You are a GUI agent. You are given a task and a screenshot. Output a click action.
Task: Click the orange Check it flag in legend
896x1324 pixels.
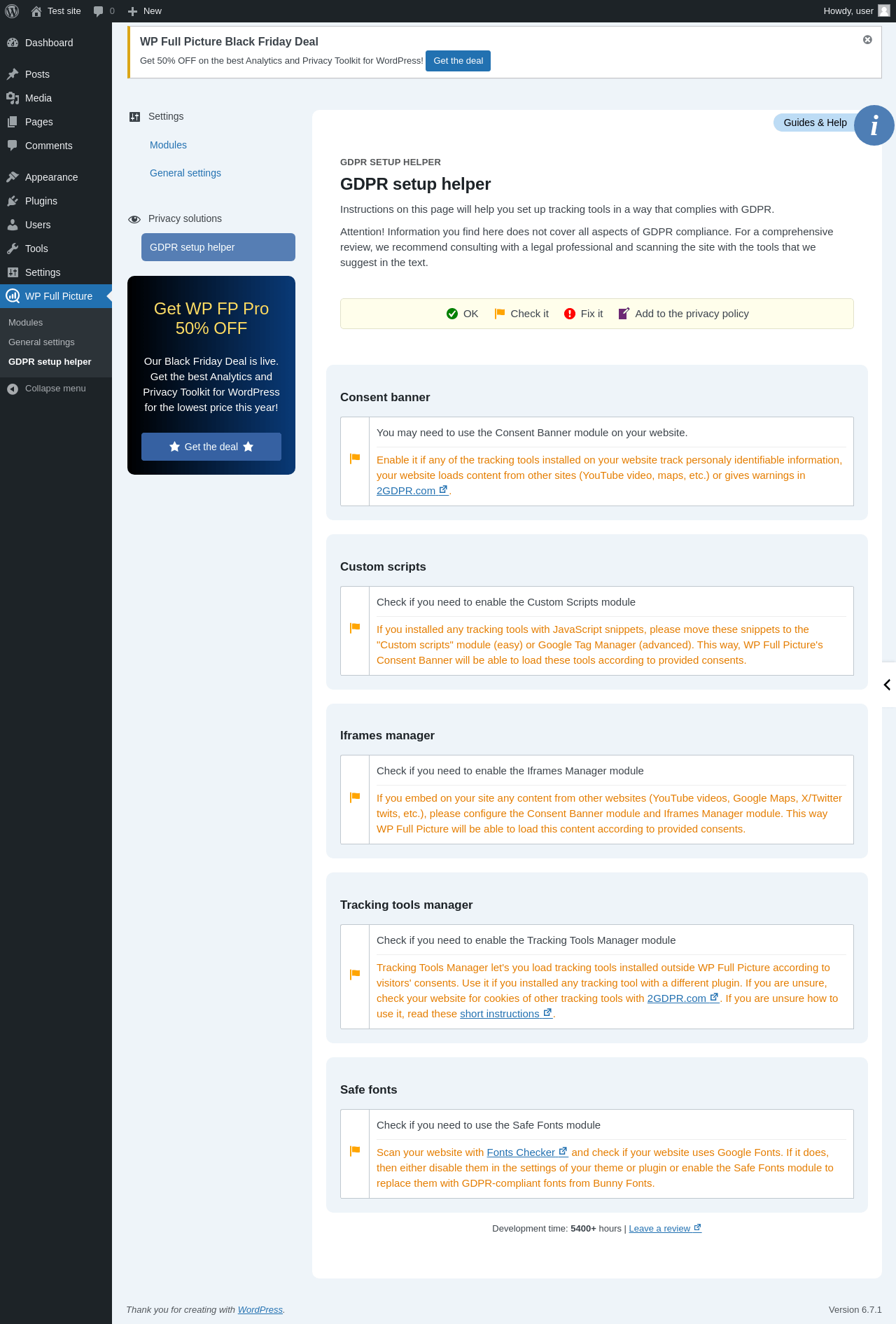[500, 314]
